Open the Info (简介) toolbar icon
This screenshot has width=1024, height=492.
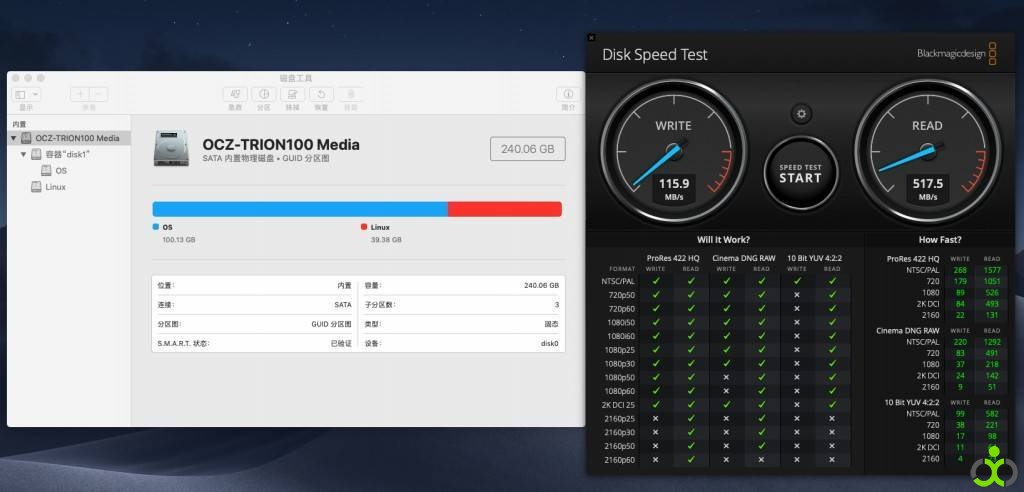pos(568,94)
